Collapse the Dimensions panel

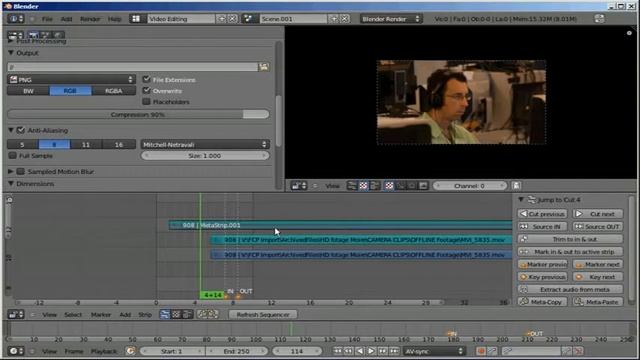point(11,184)
